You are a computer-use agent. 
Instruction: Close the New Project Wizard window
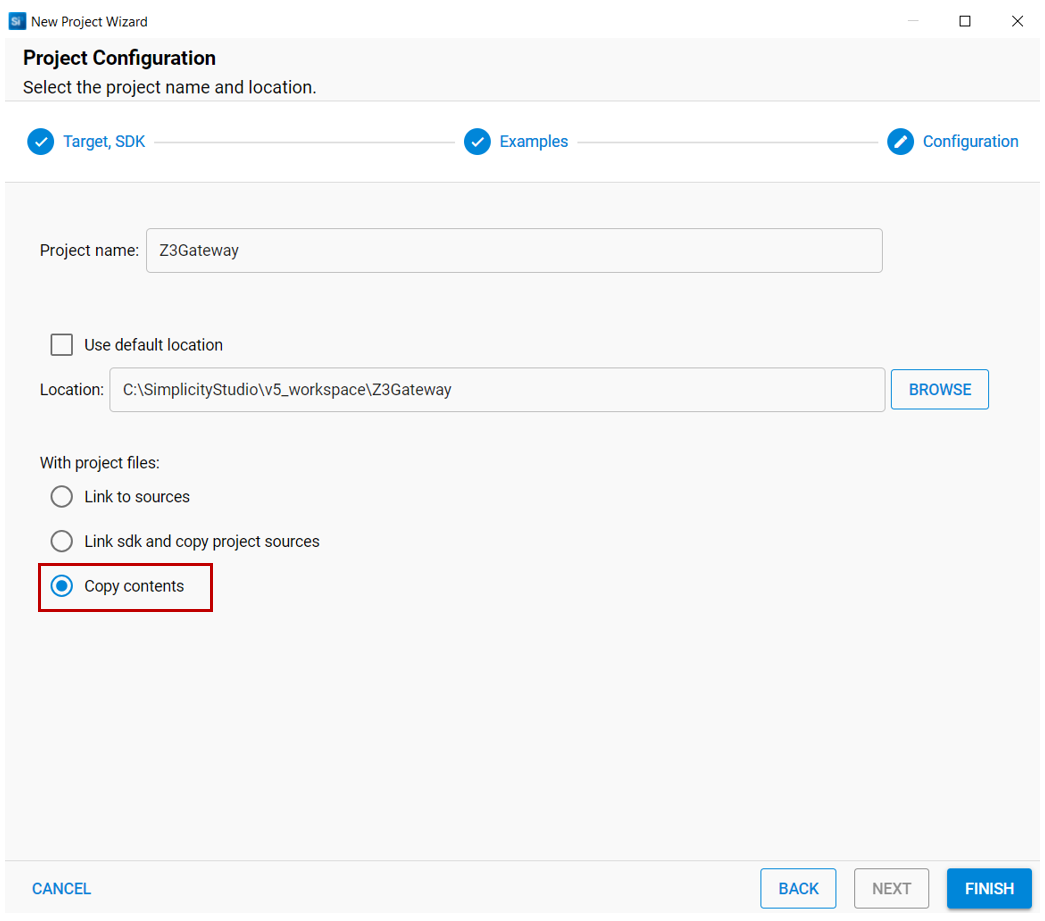pyautogui.click(x=1017, y=21)
